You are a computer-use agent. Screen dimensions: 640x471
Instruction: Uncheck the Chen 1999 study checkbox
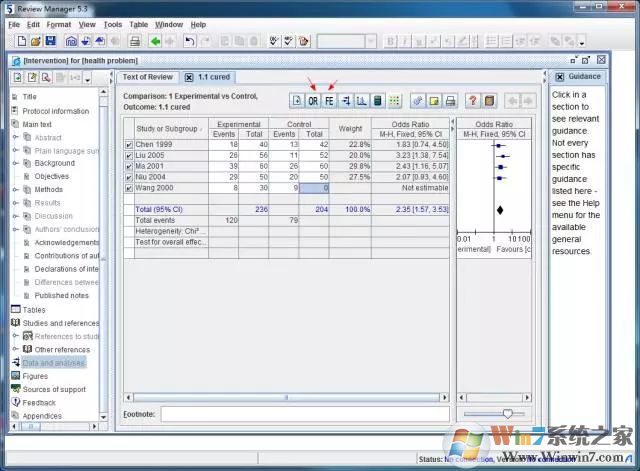pyautogui.click(x=129, y=145)
